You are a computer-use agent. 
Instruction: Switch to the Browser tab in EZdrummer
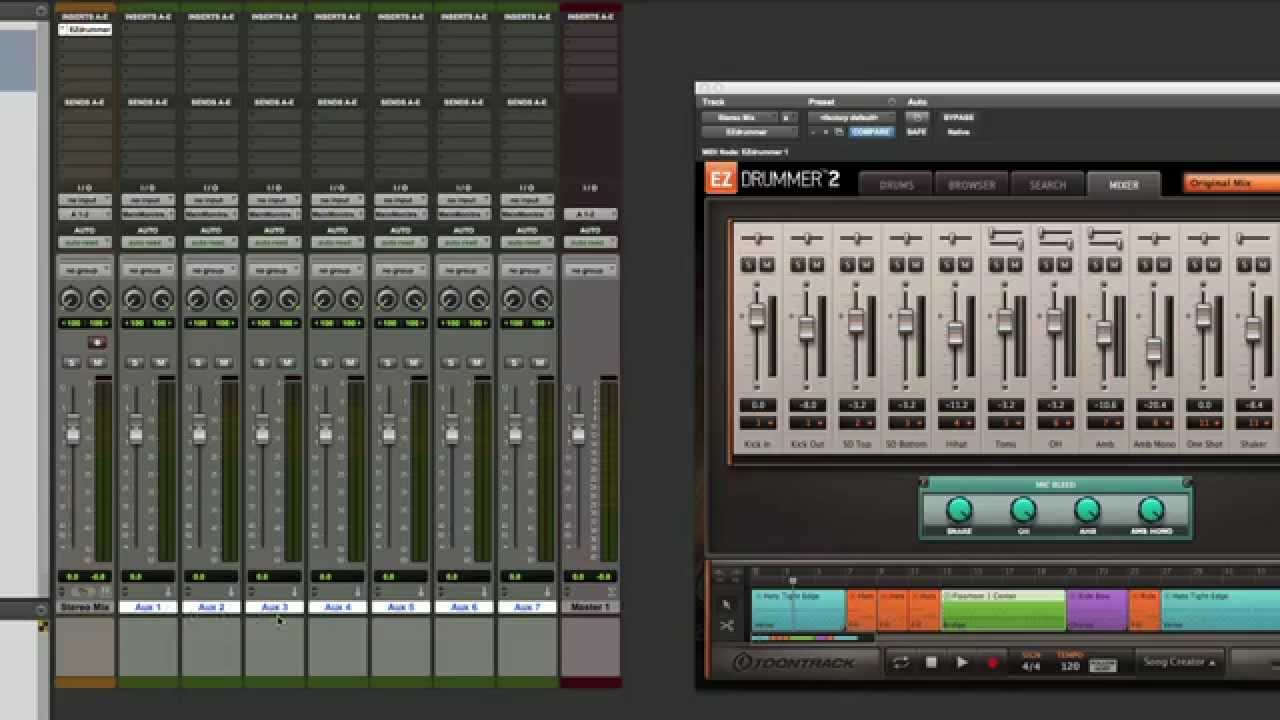click(972, 184)
